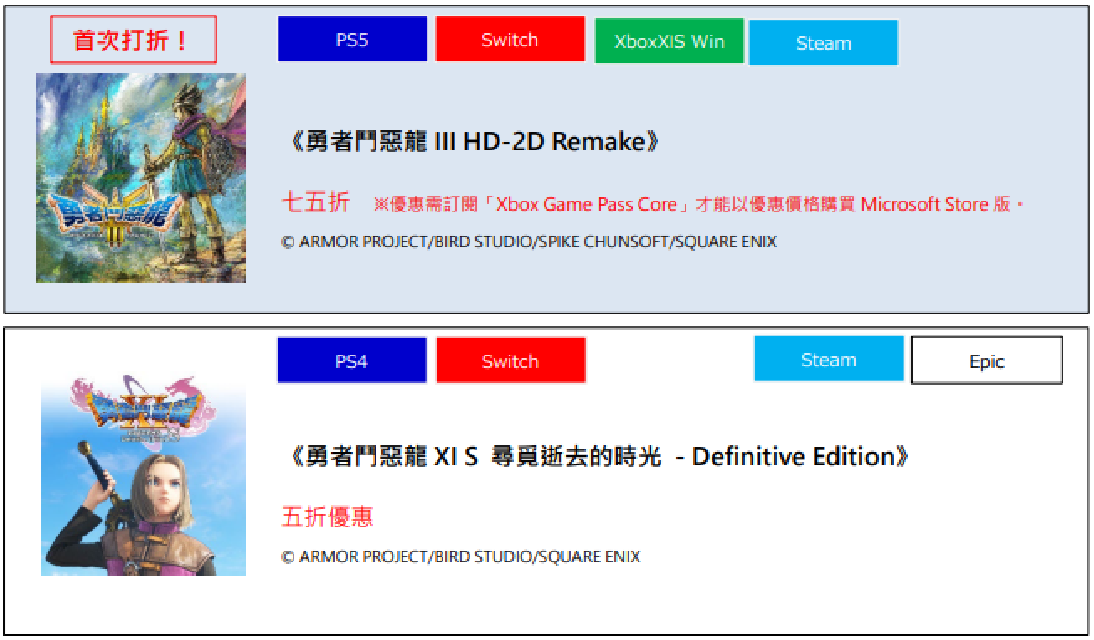
Task: Open the Dragon Quest III HD-2D Remake cover art
Action: [141, 178]
